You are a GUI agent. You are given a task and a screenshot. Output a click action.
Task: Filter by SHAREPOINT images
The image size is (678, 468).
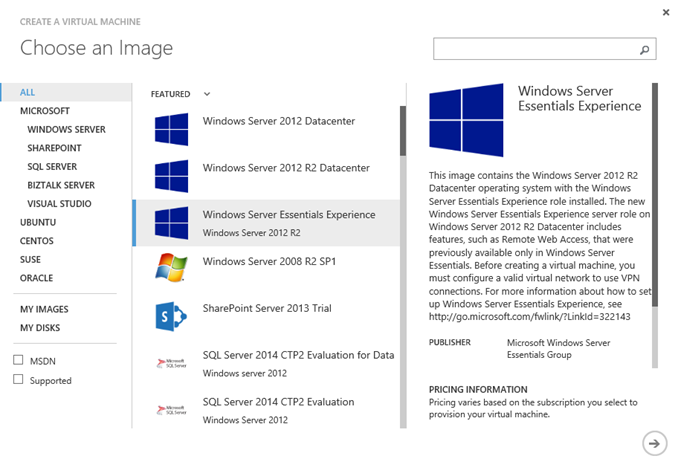point(54,148)
